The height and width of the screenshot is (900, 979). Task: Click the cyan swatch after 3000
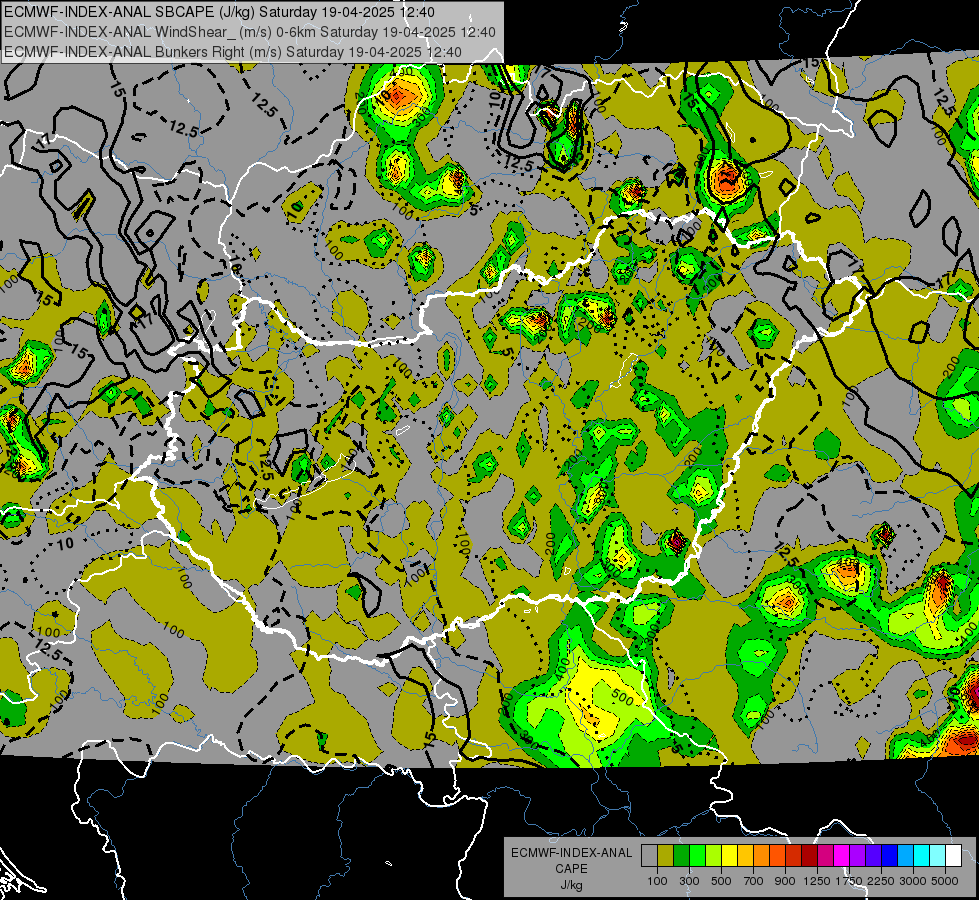[922, 856]
